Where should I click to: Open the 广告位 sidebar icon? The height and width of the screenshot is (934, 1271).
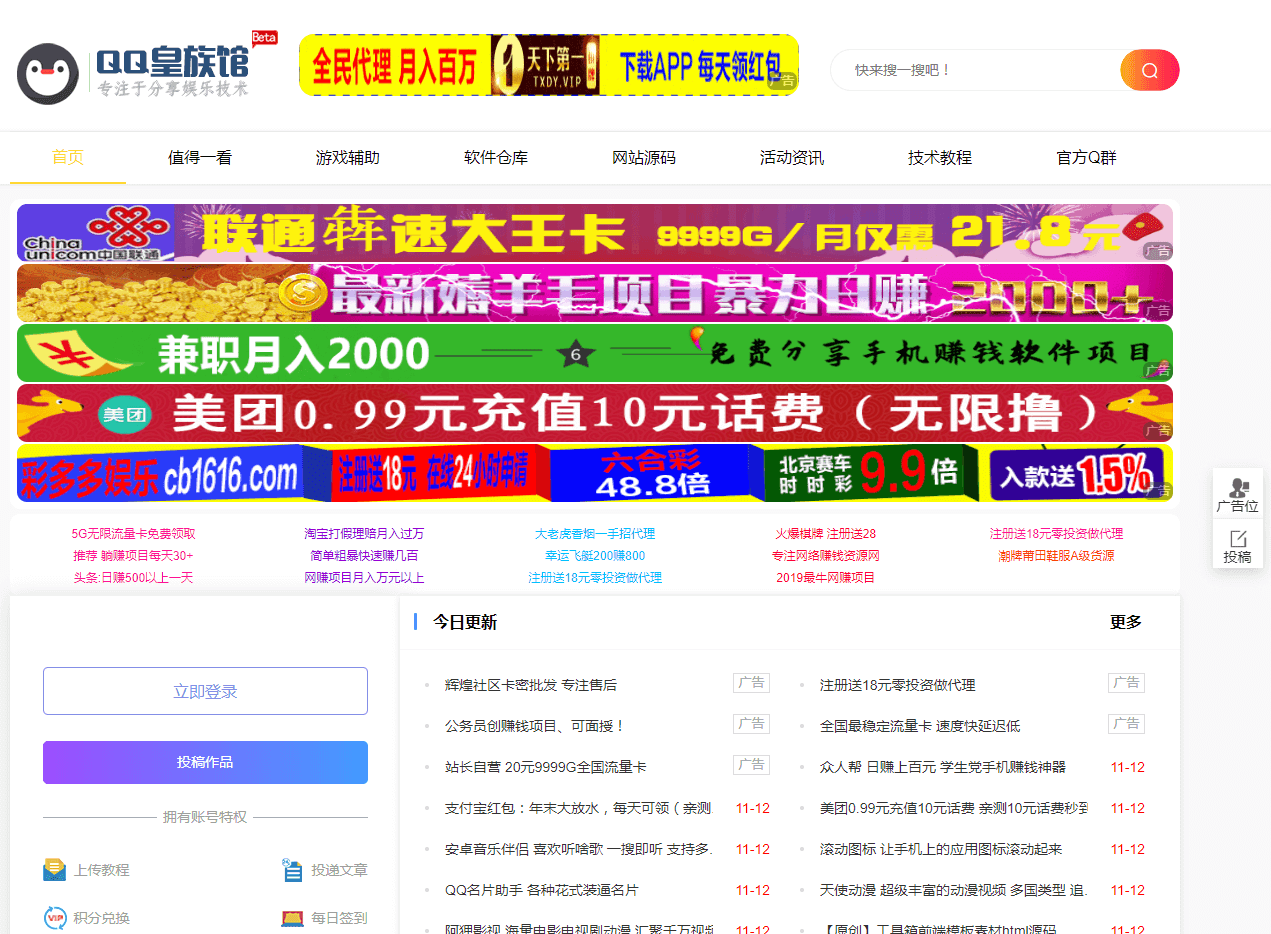[x=1237, y=489]
